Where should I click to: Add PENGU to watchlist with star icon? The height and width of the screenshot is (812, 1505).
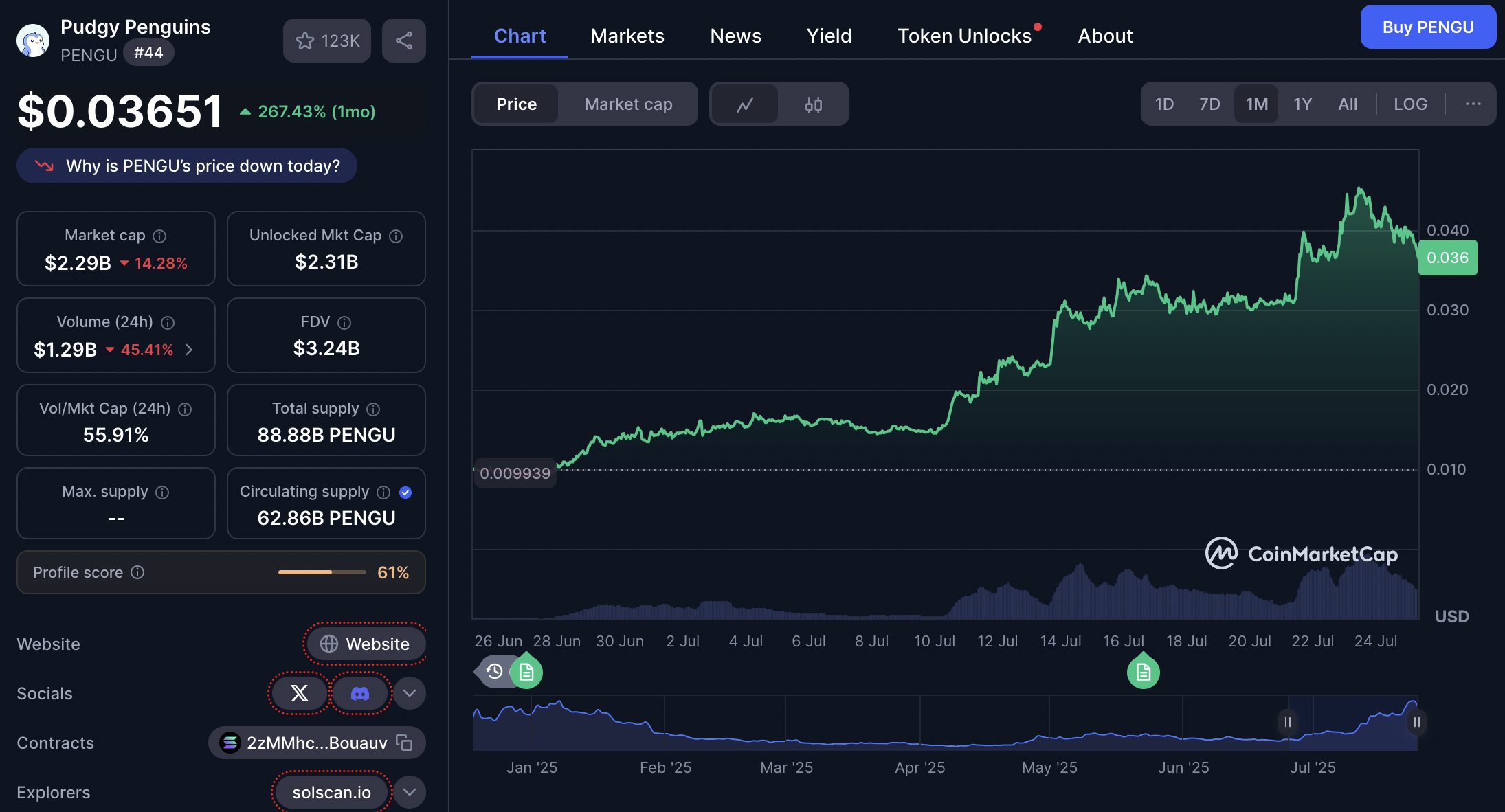327,41
